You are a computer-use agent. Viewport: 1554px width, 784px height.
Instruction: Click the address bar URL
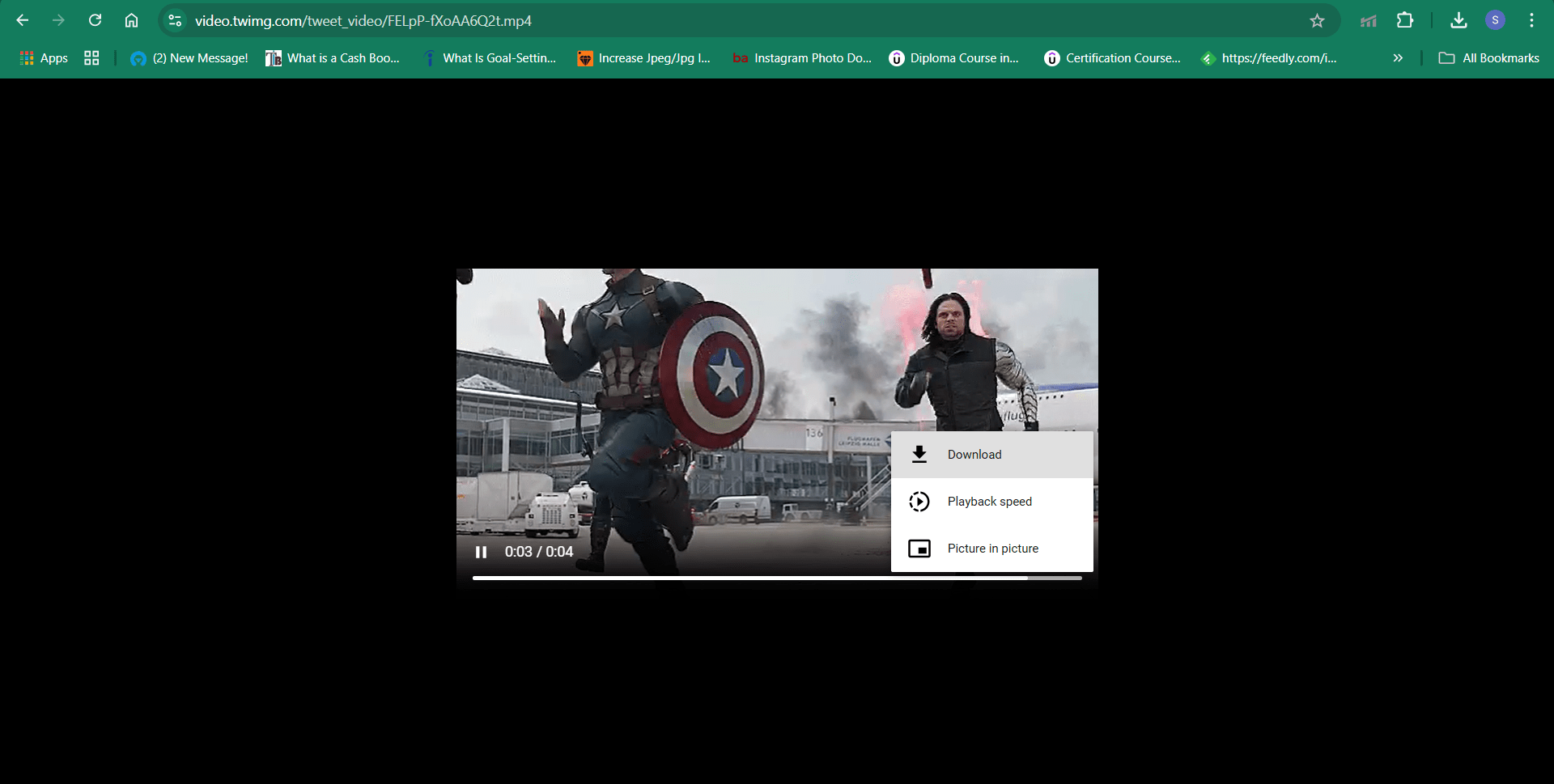pyautogui.click(x=363, y=21)
